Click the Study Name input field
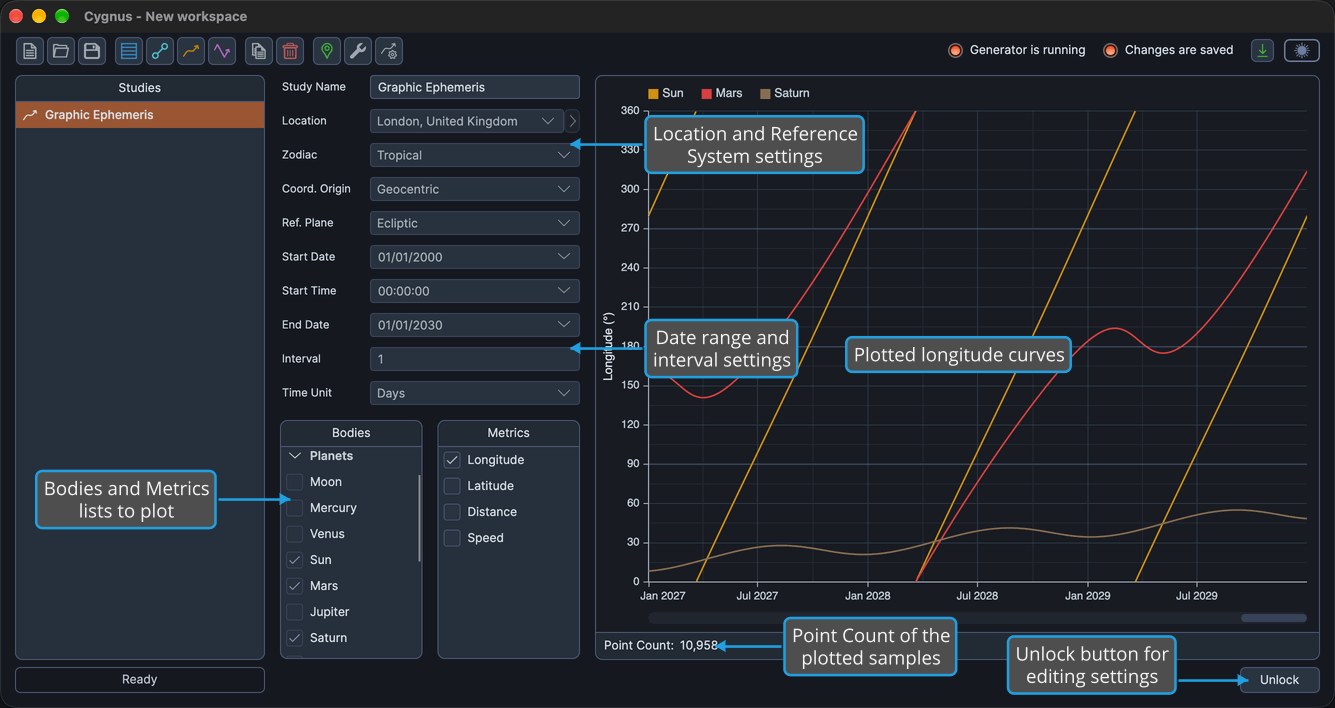1335x708 pixels. point(475,87)
